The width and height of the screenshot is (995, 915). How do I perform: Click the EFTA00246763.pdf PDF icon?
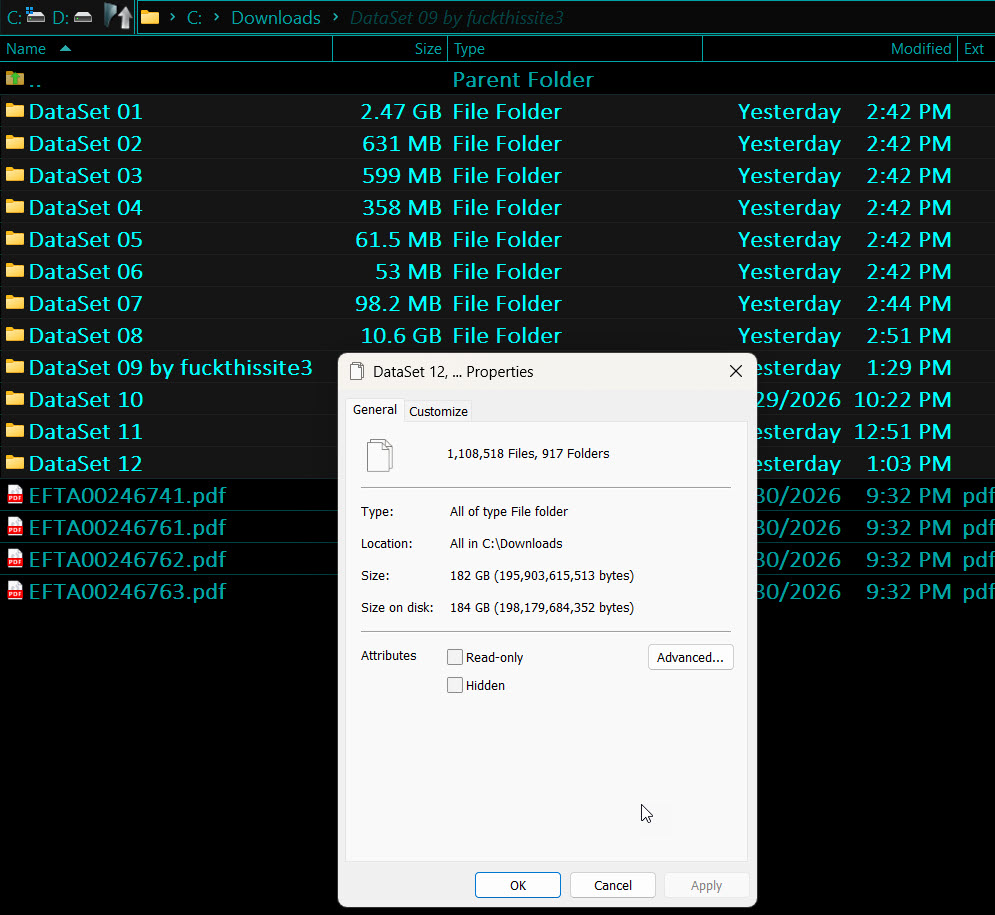tap(15, 591)
